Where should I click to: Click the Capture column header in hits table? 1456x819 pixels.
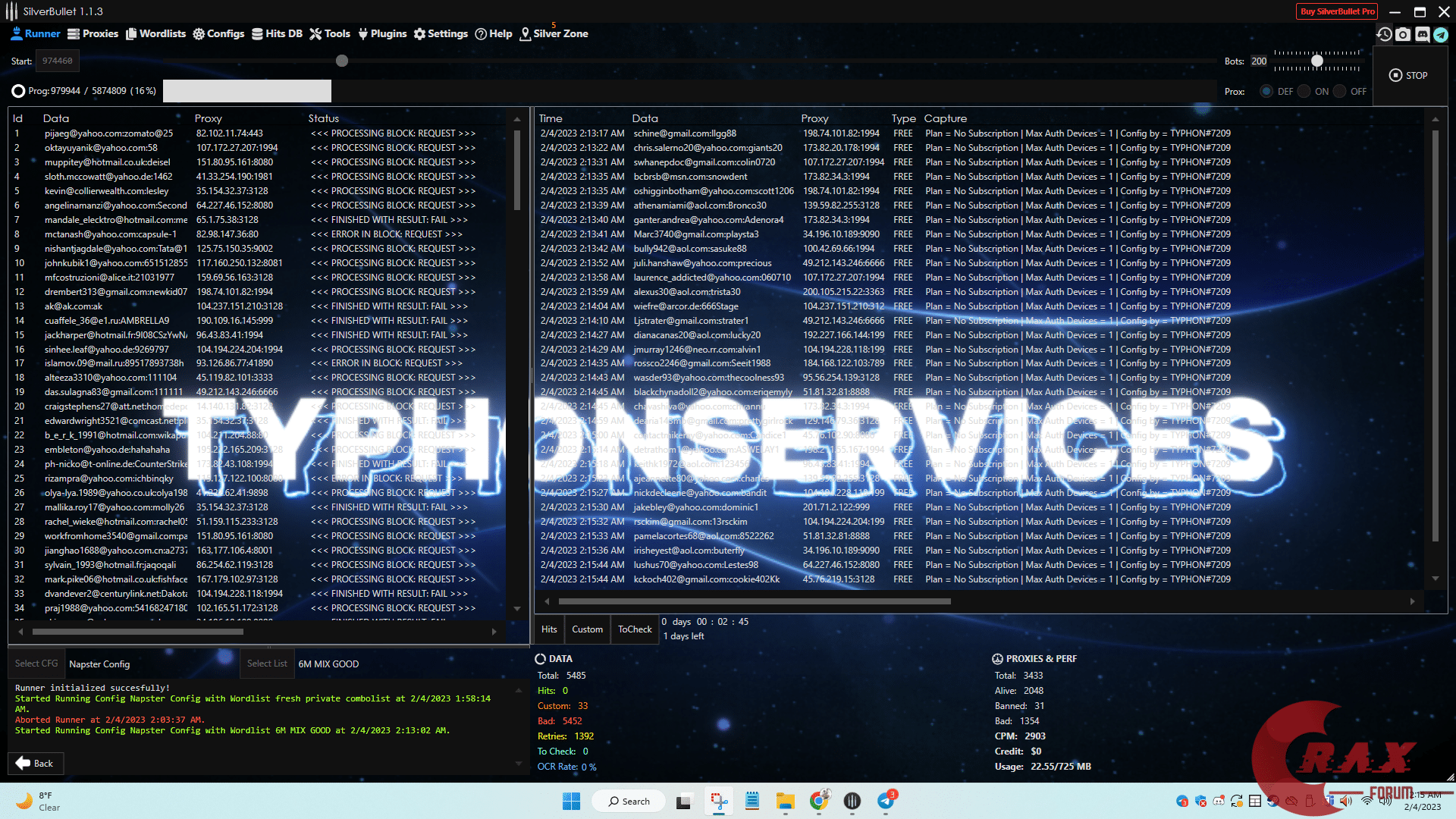[x=946, y=119]
